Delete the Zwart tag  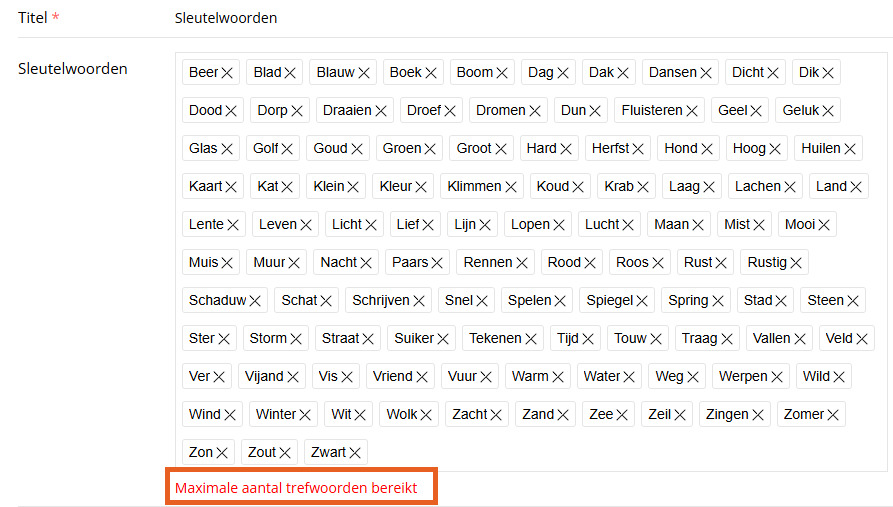[355, 453]
